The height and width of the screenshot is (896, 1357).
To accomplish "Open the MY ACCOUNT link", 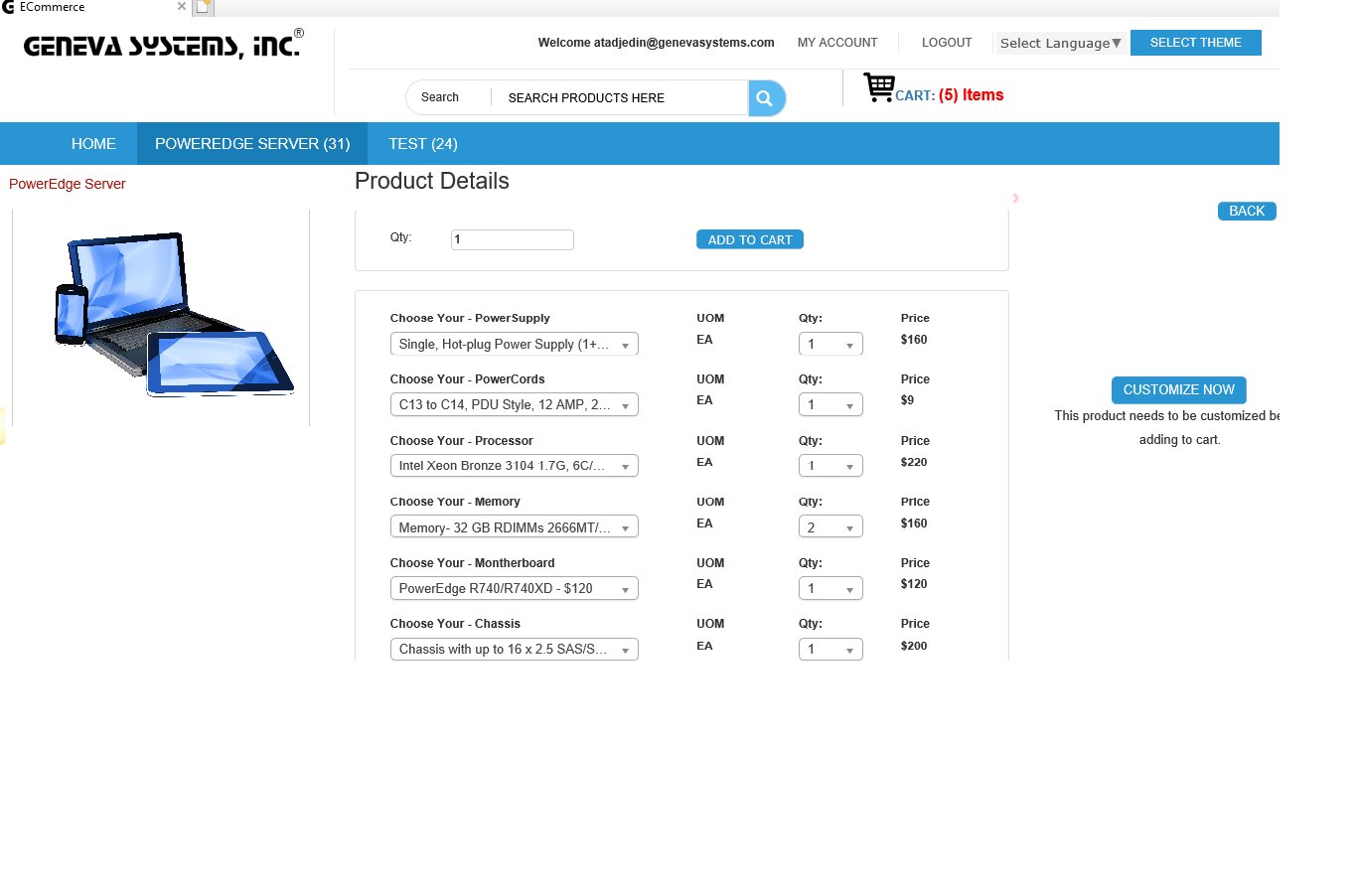I will (x=837, y=43).
